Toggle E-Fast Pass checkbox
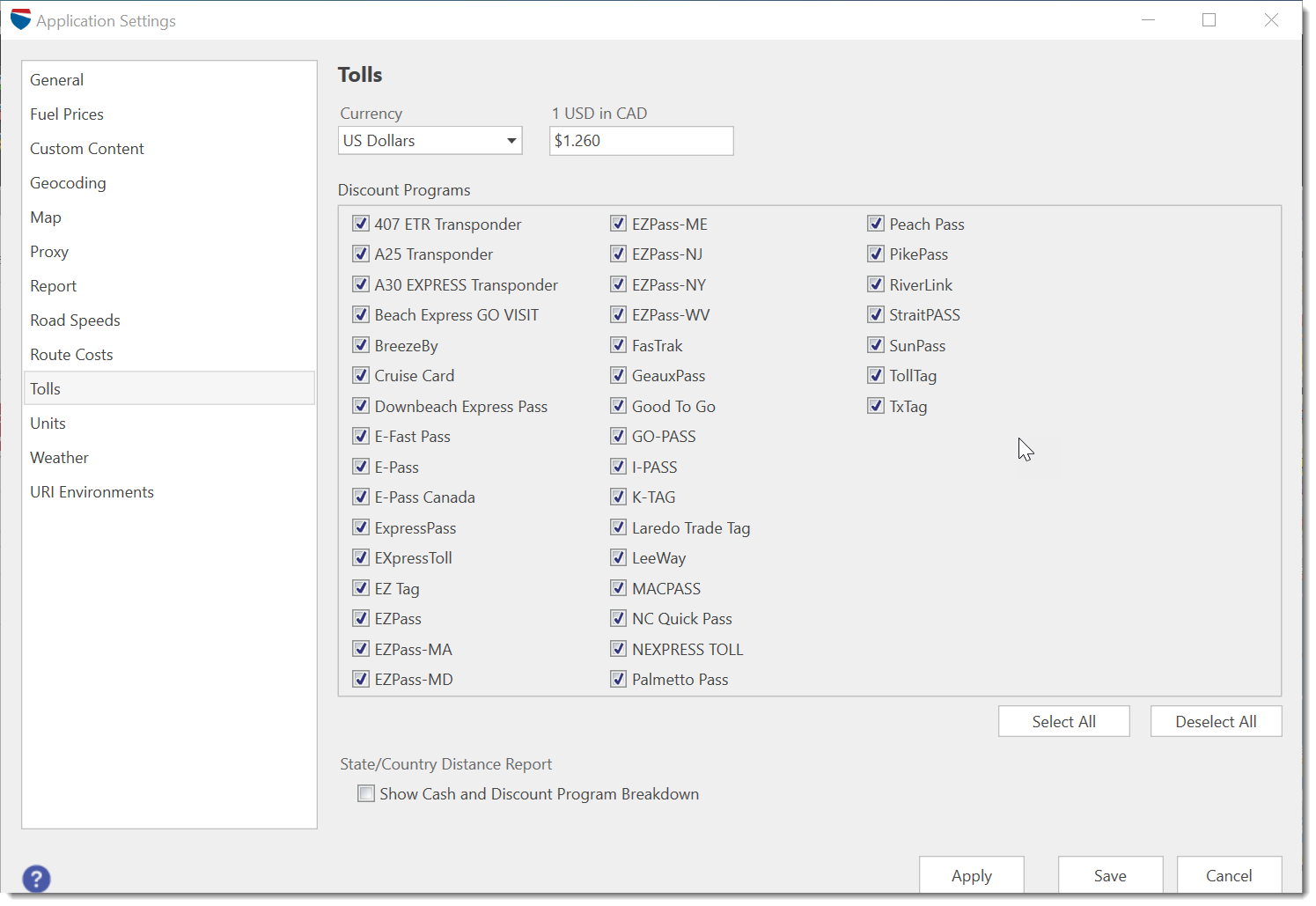Viewport: 1316px width, 906px height. click(x=361, y=436)
